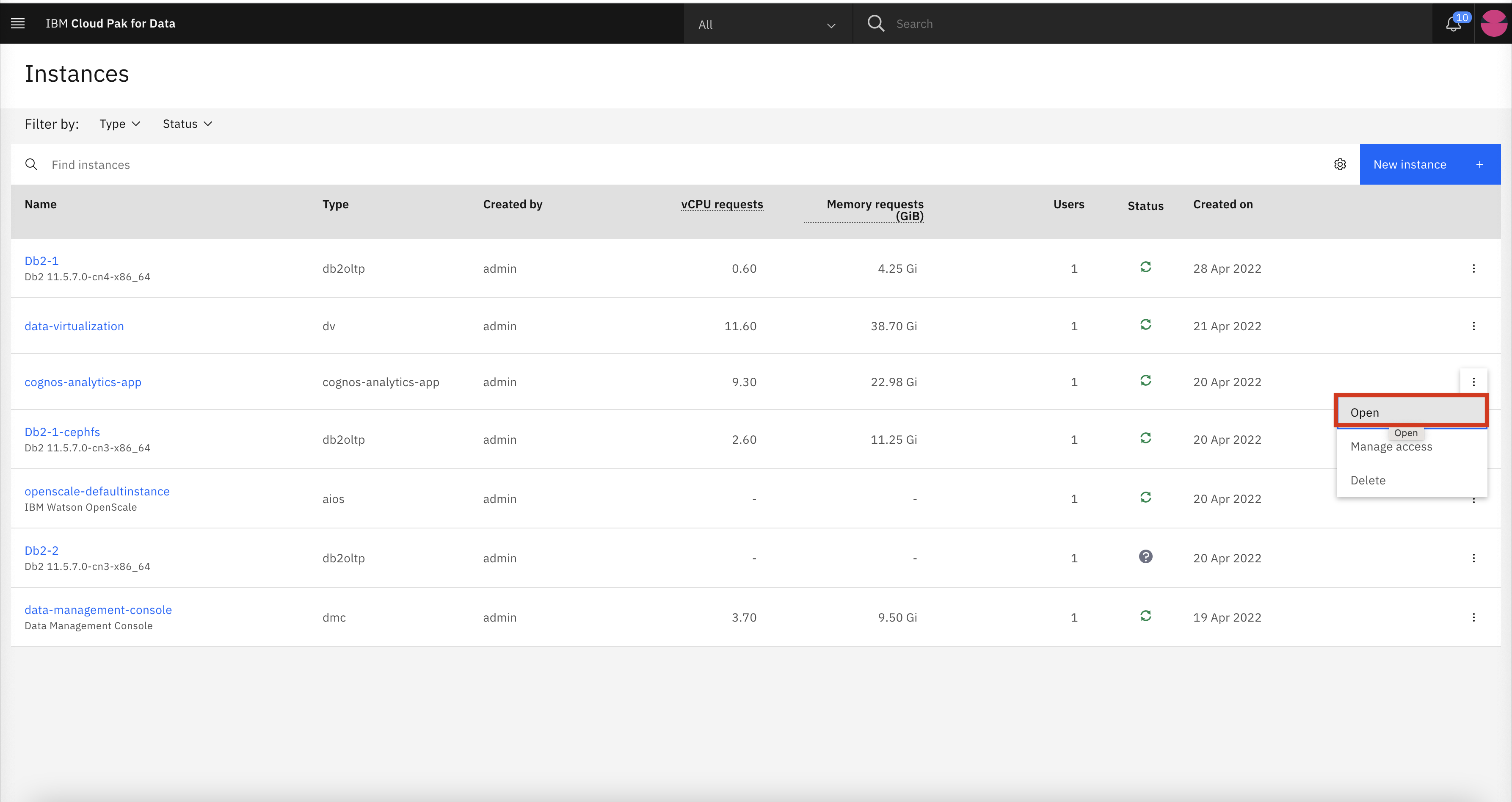The height and width of the screenshot is (802, 1512).
Task: Toggle overflow menu for cognos-analytics-app row
Action: point(1473,382)
